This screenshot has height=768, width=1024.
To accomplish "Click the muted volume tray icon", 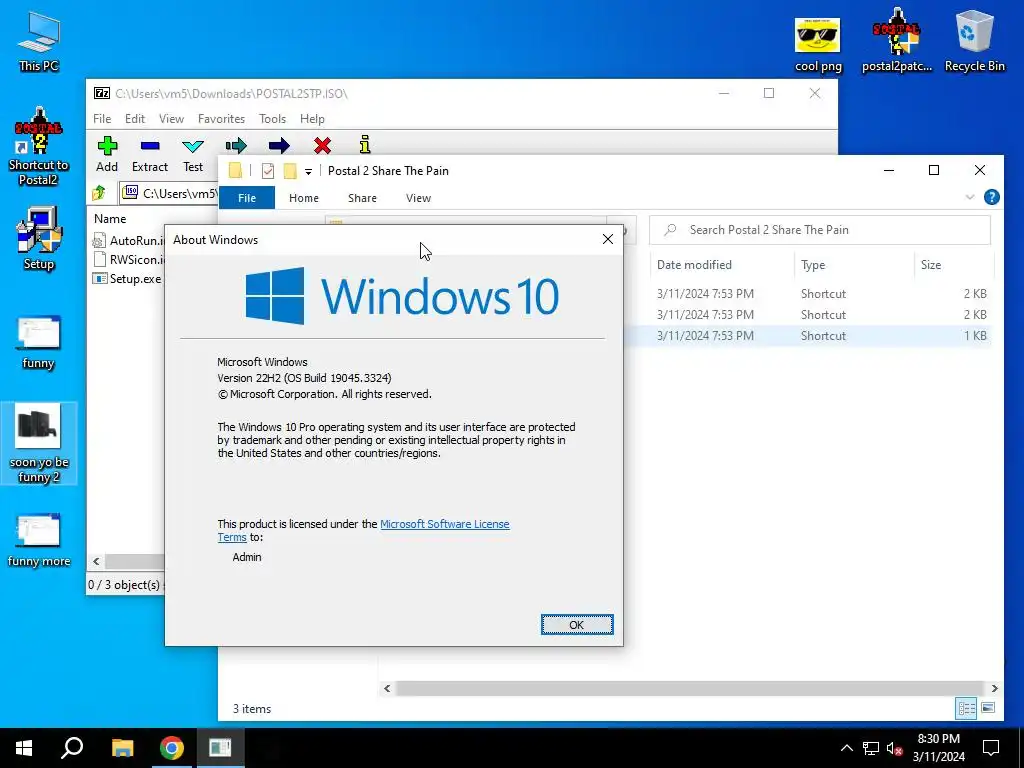I will (x=895, y=748).
